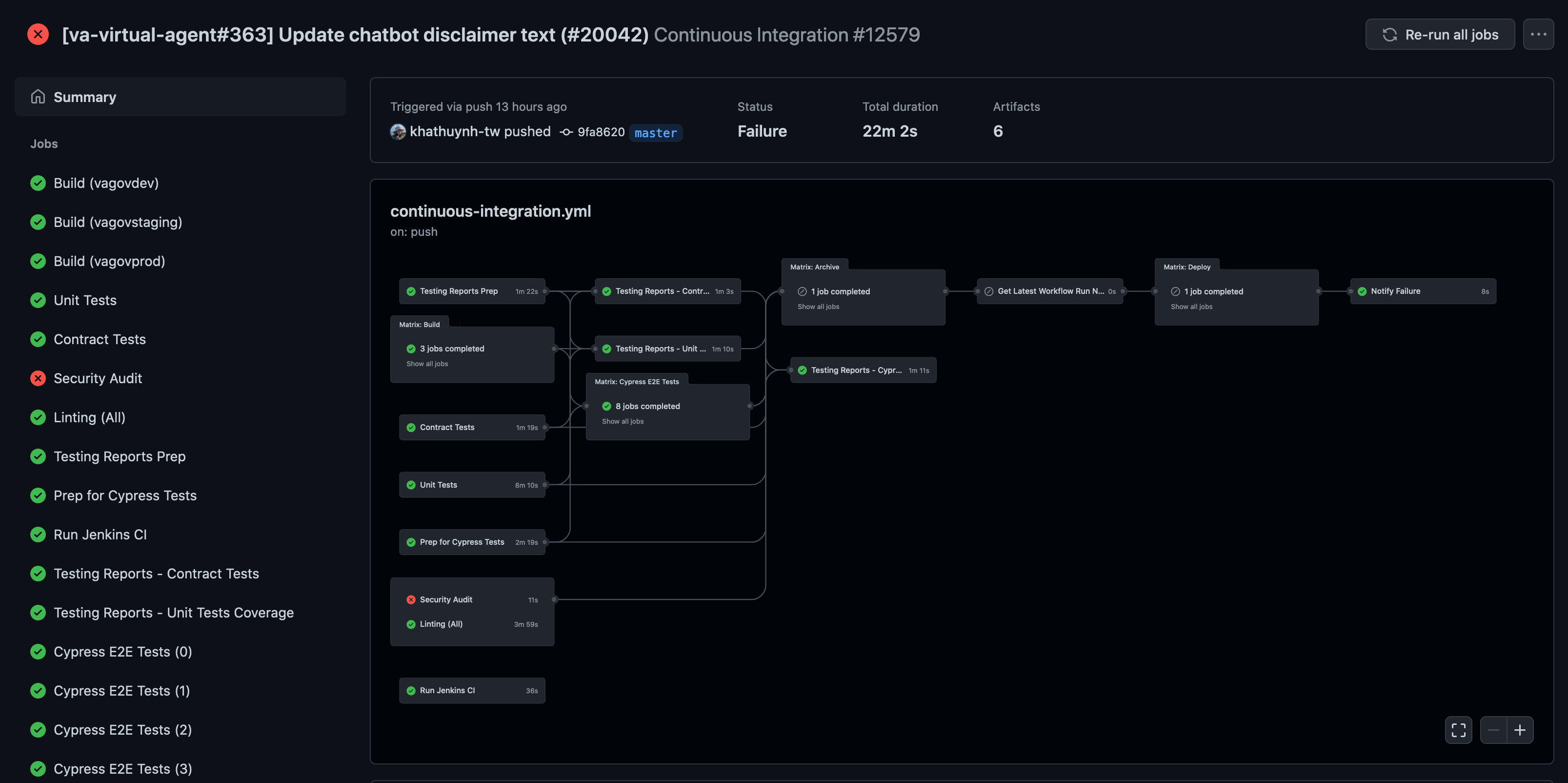Click the red X icon on Security Audit sidebar entry
Screen dimensions: 1568x783
pos(37,378)
